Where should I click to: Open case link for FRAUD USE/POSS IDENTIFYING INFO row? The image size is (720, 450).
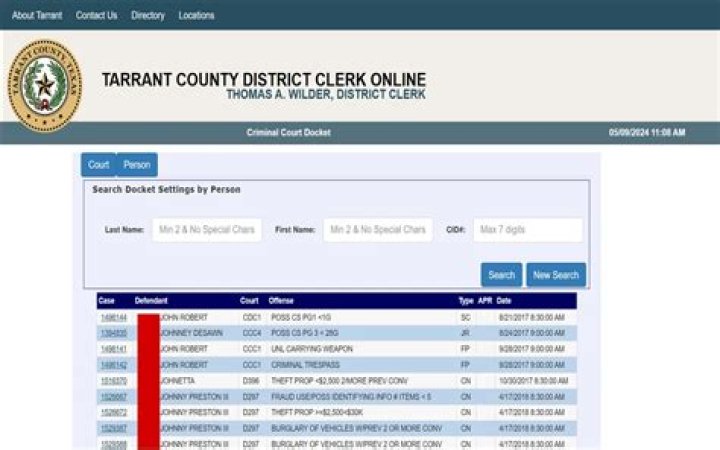pyautogui.click(x=114, y=397)
